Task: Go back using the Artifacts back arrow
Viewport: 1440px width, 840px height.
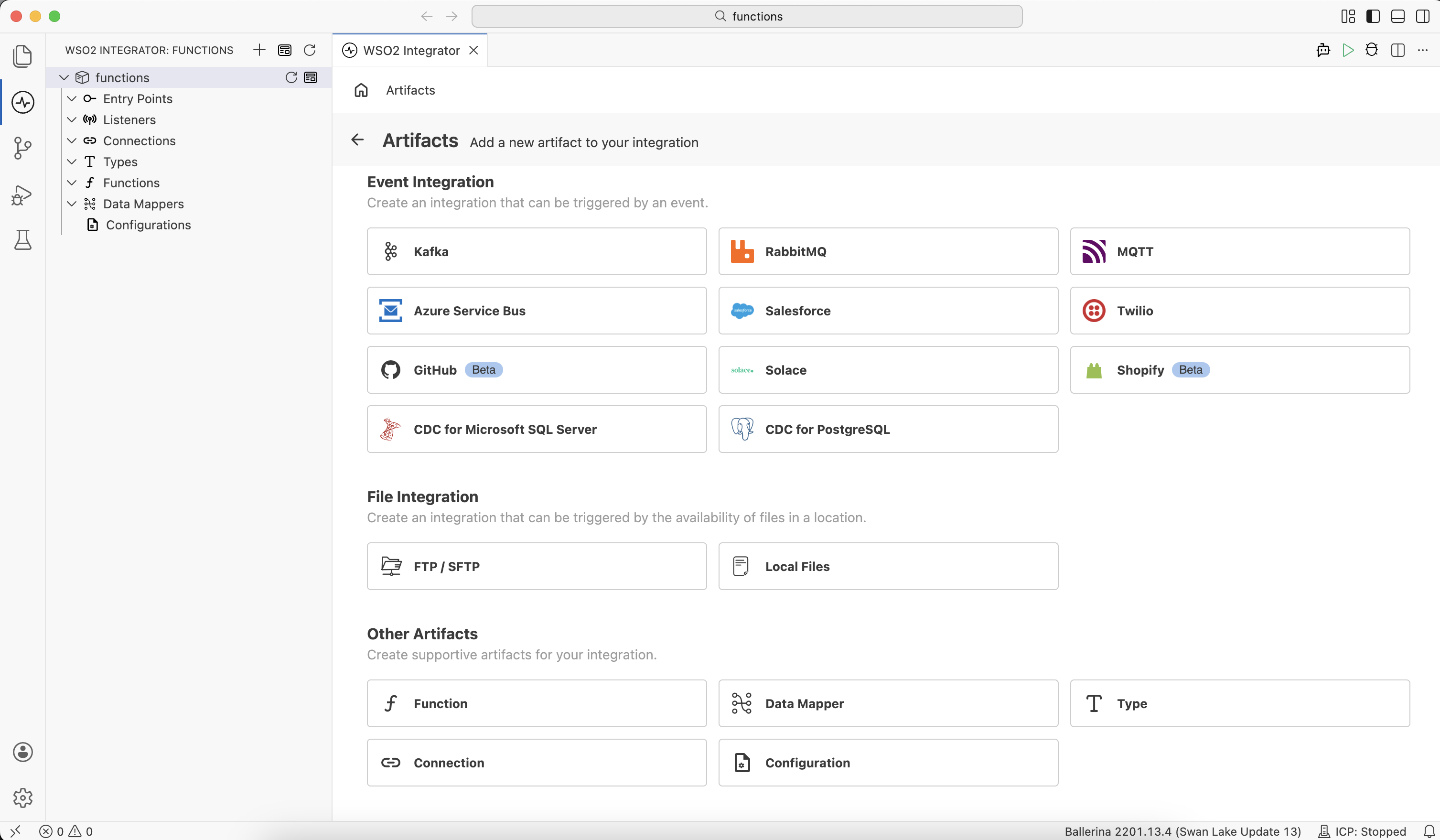Action: tap(358, 140)
